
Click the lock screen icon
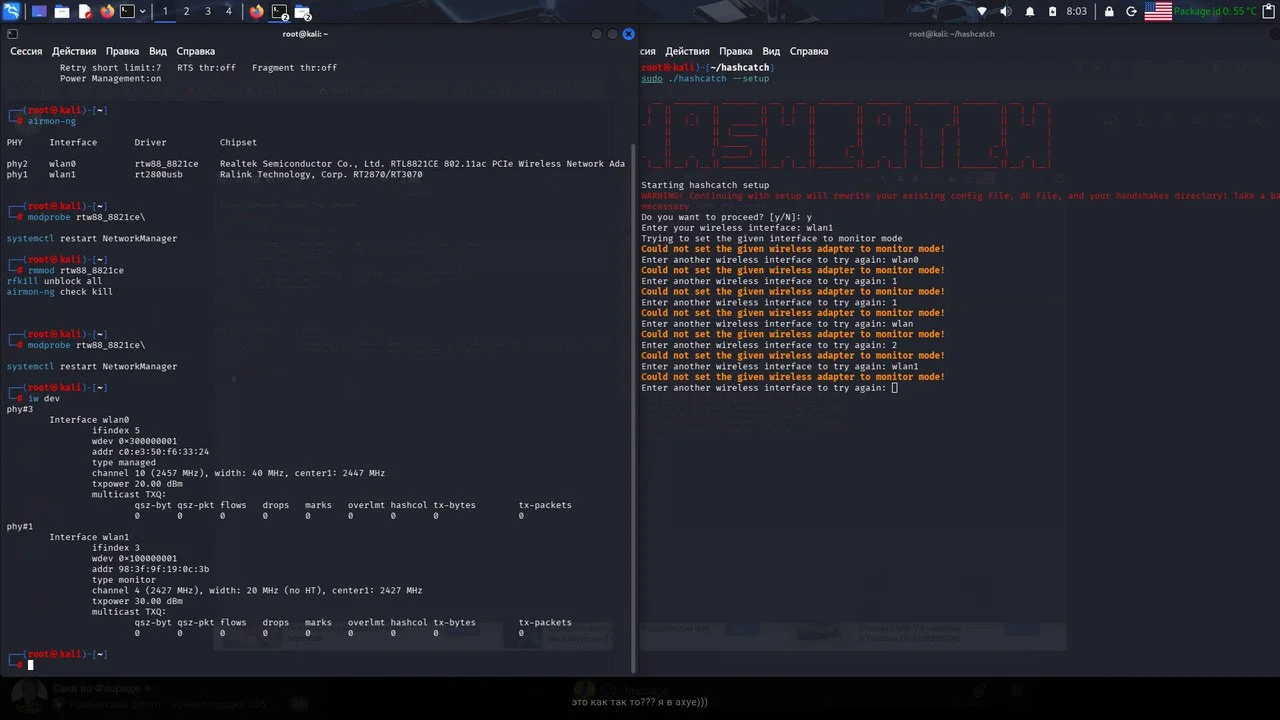pos(1108,11)
